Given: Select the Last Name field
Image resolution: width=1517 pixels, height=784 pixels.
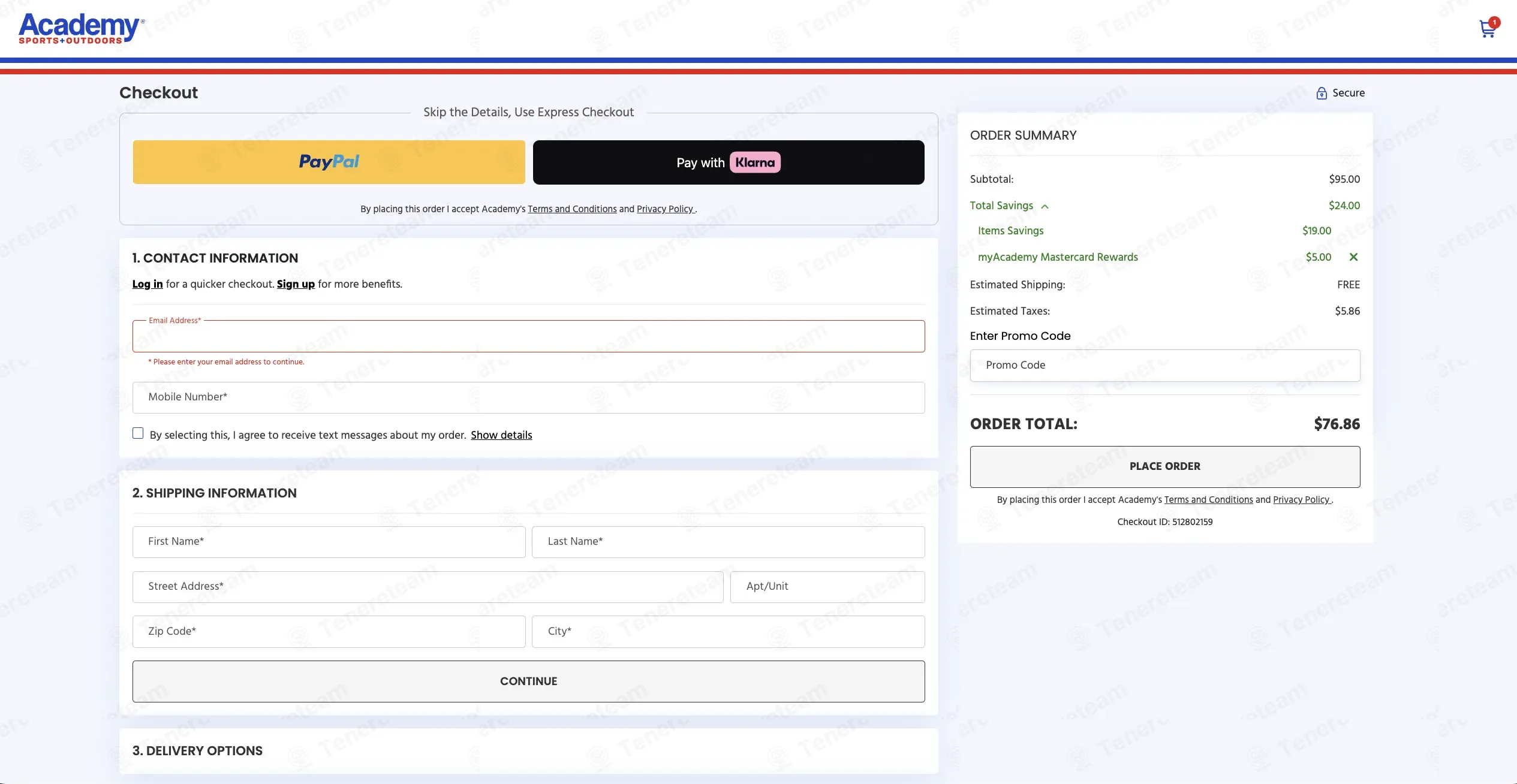Looking at the screenshot, I should click(x=729, y=542).
